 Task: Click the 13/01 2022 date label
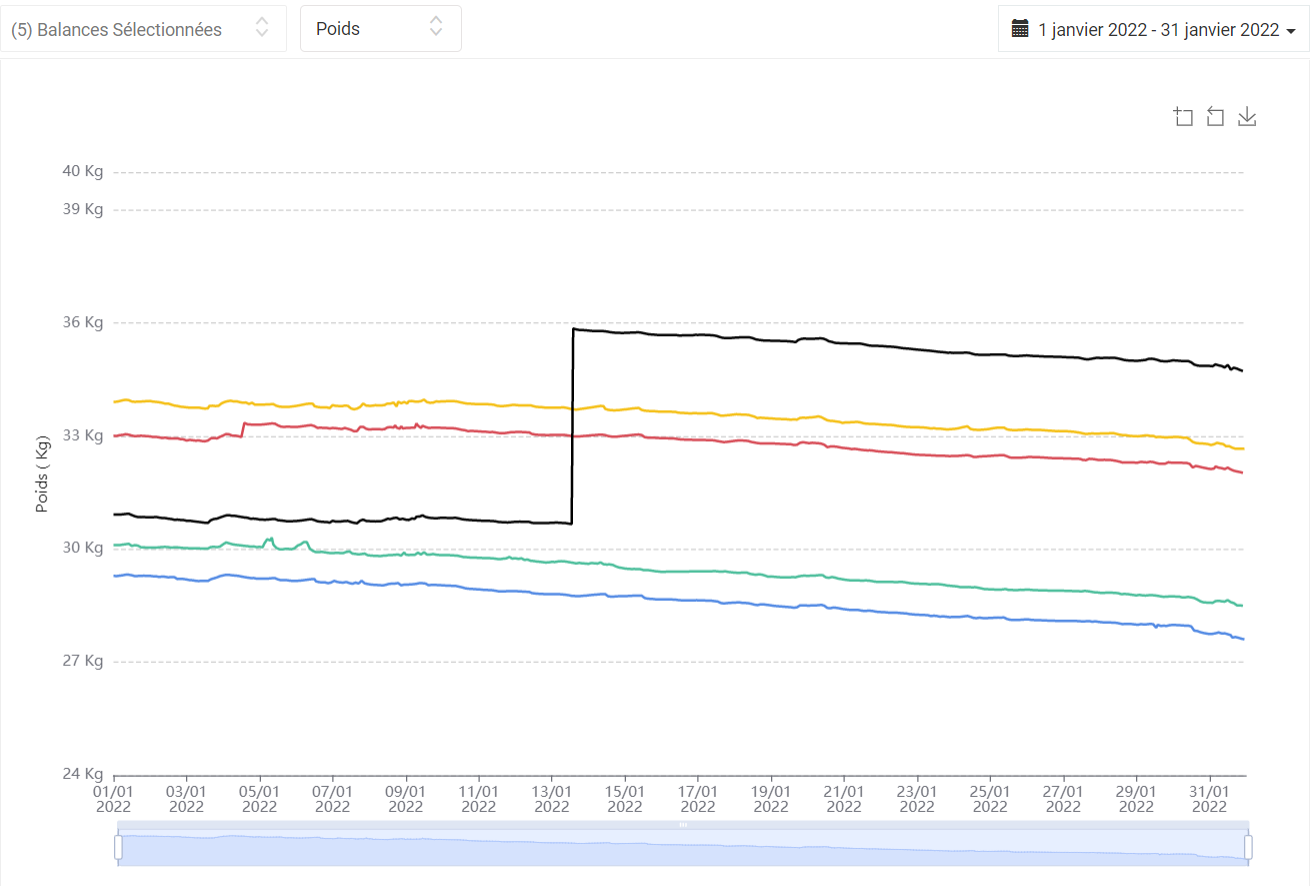click(552, 798)
